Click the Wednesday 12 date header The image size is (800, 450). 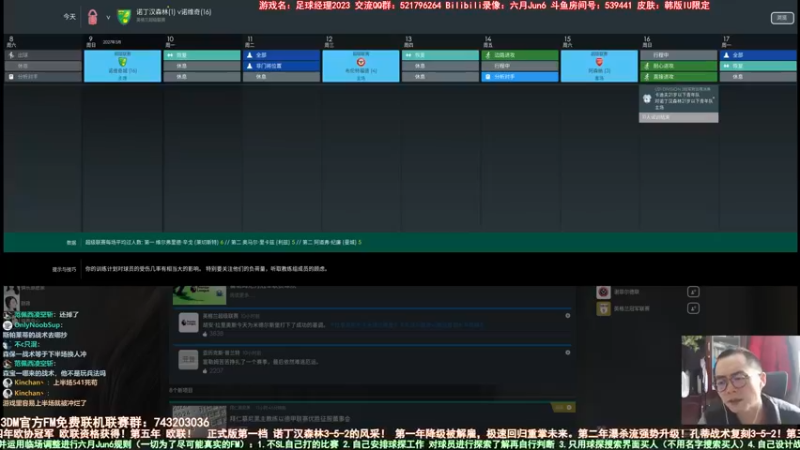[329, 41]
